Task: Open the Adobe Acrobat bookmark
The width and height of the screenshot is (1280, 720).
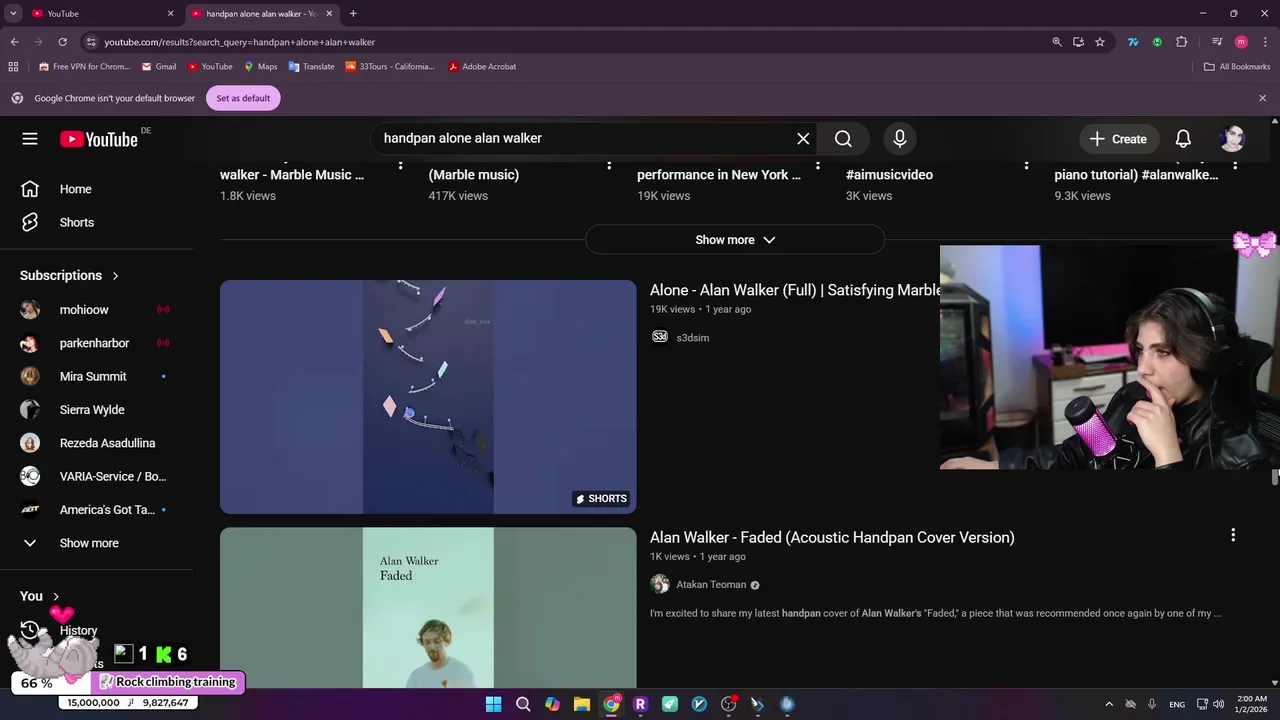Action: (482, 67)
